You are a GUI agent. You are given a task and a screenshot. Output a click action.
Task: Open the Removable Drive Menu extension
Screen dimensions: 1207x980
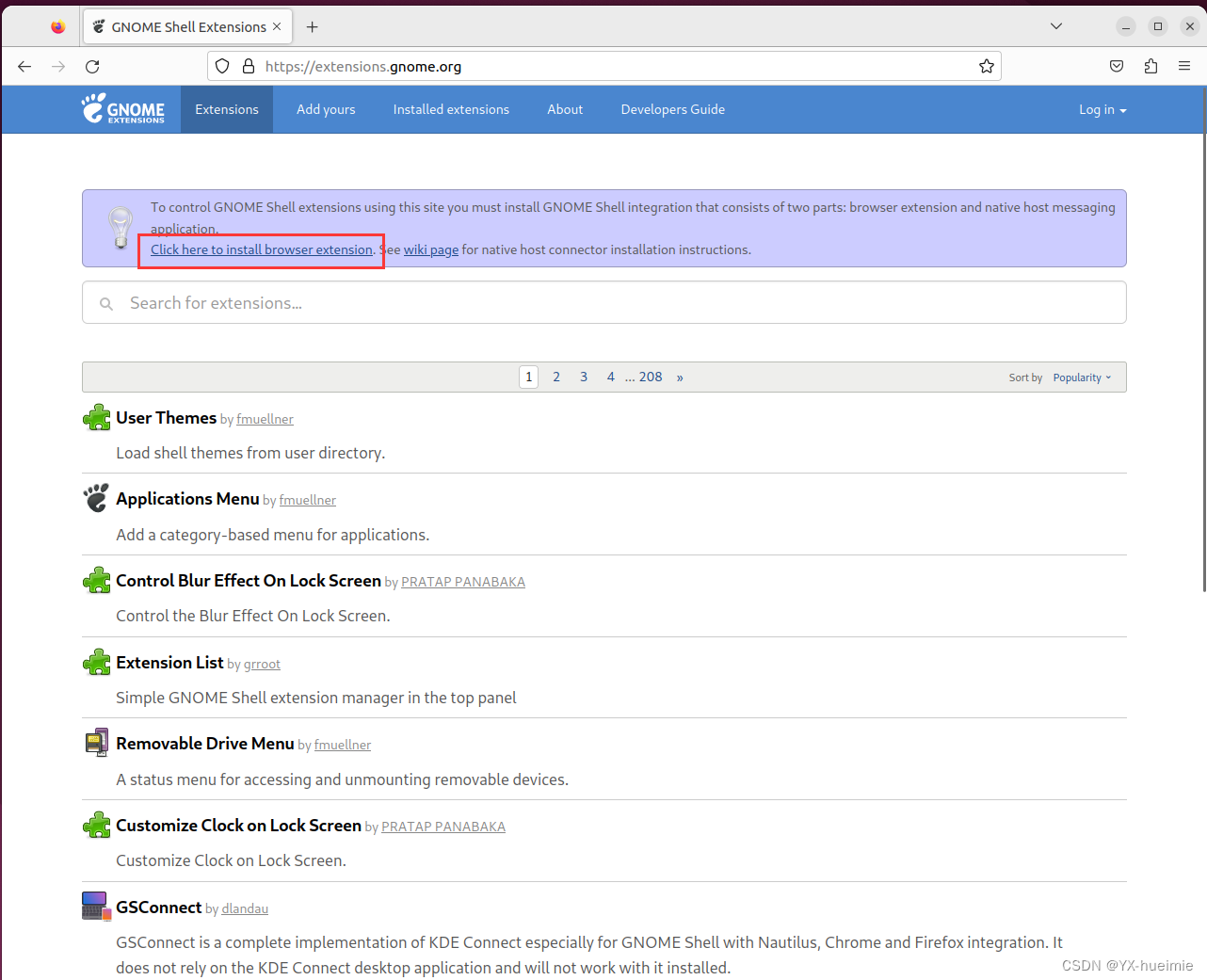(205, 744)
